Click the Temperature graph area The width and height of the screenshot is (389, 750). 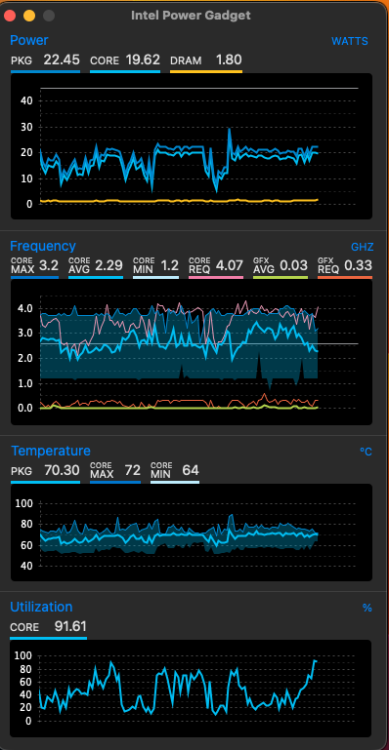(x=191, y=532)
